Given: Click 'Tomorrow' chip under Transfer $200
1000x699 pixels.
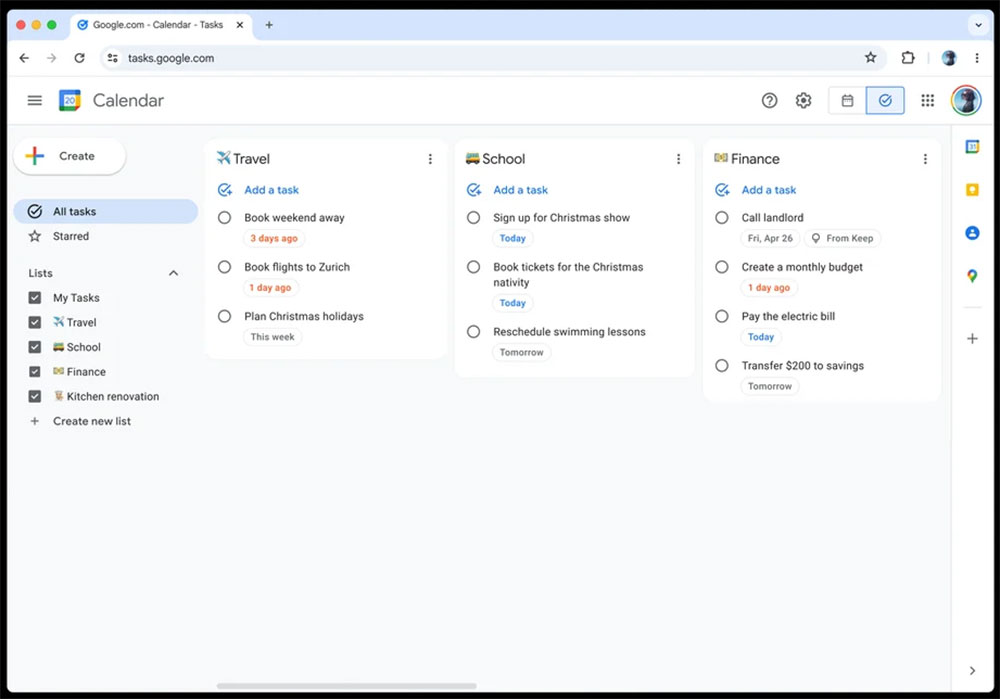Looking at the screenshot, I should point(769,386).
